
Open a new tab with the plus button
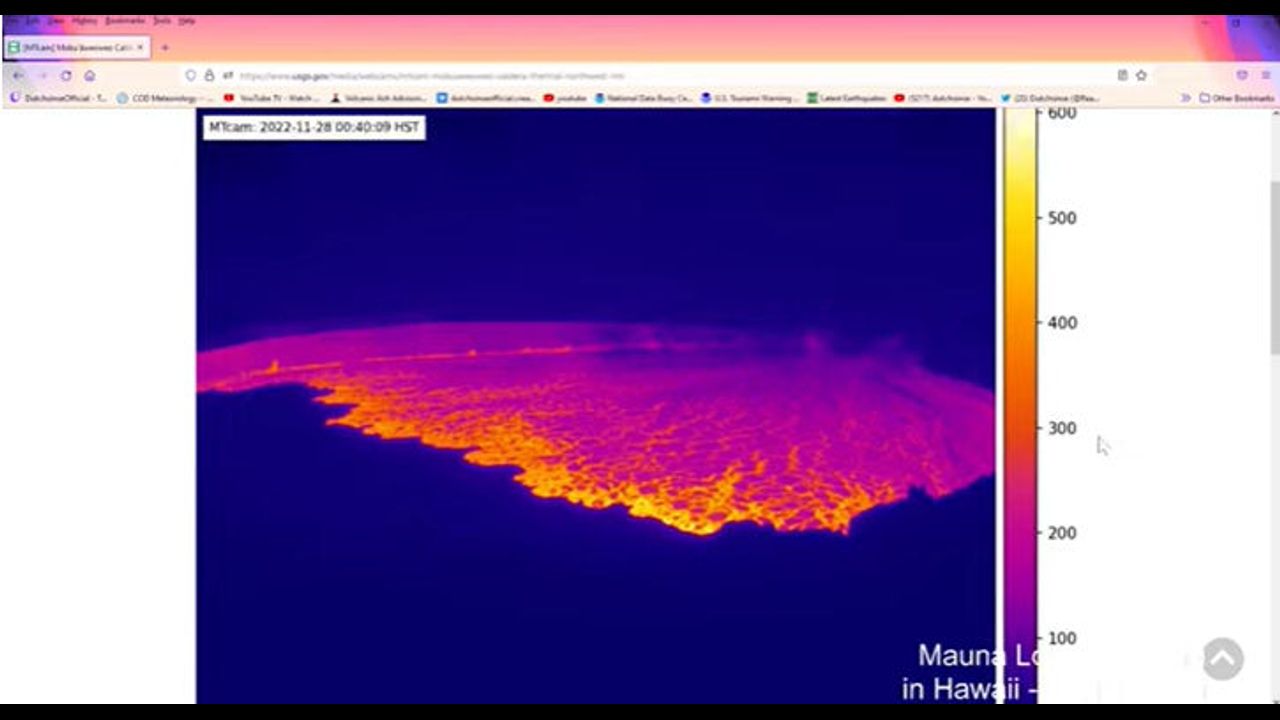point(165,48)
